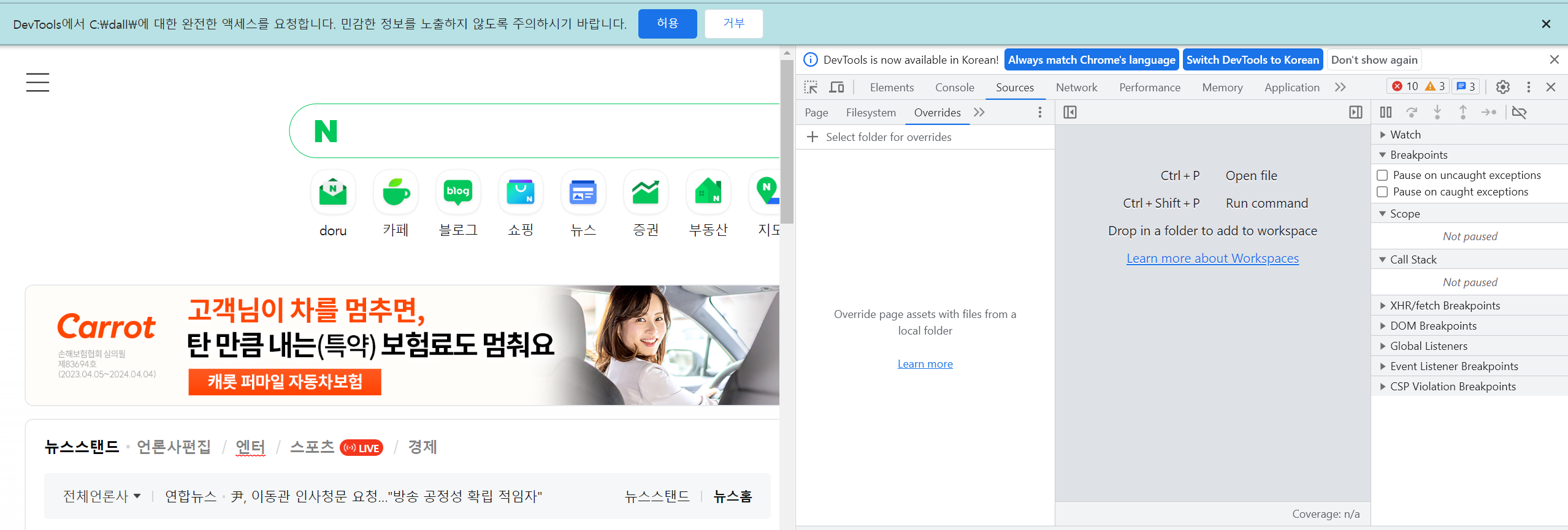Hide the Sources navigator sidebar
The height and width of the screenshot is (530, 1568).
point(1070,112)
